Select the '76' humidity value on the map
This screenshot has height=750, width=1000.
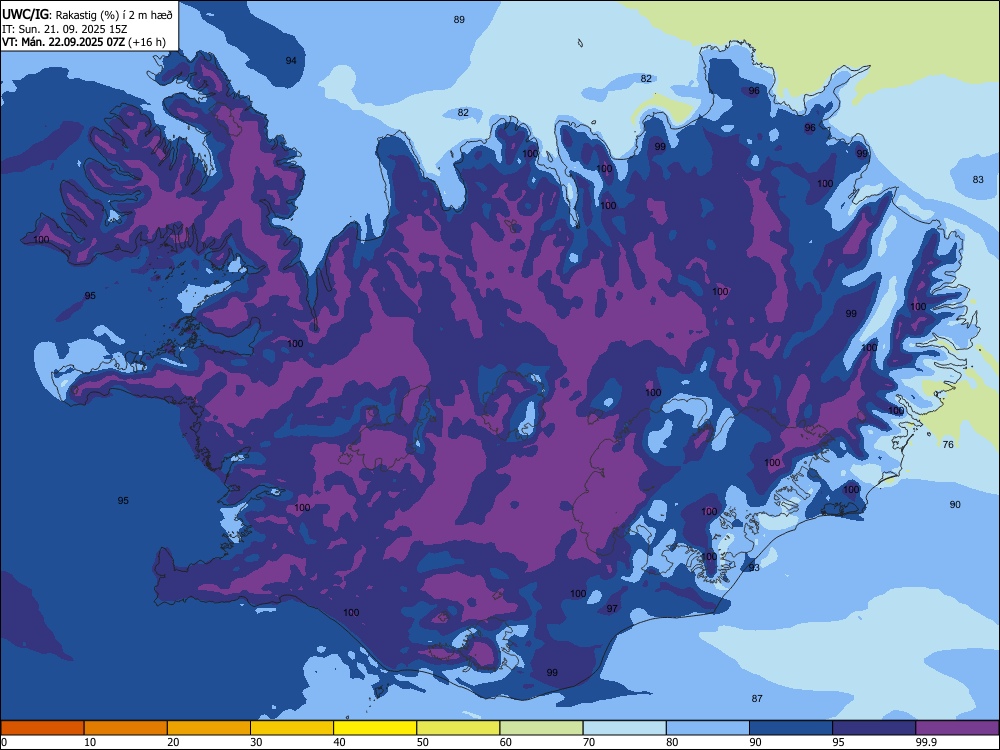pos(948,445)
